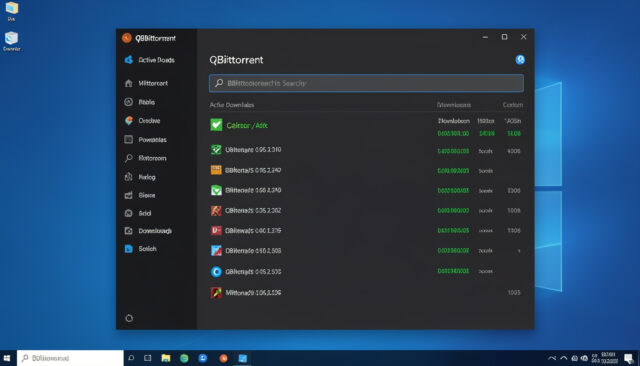This screenshot has width=640, height=366.
Task: Open the blue circle app on the taskbar
Action: pos(203,358)
